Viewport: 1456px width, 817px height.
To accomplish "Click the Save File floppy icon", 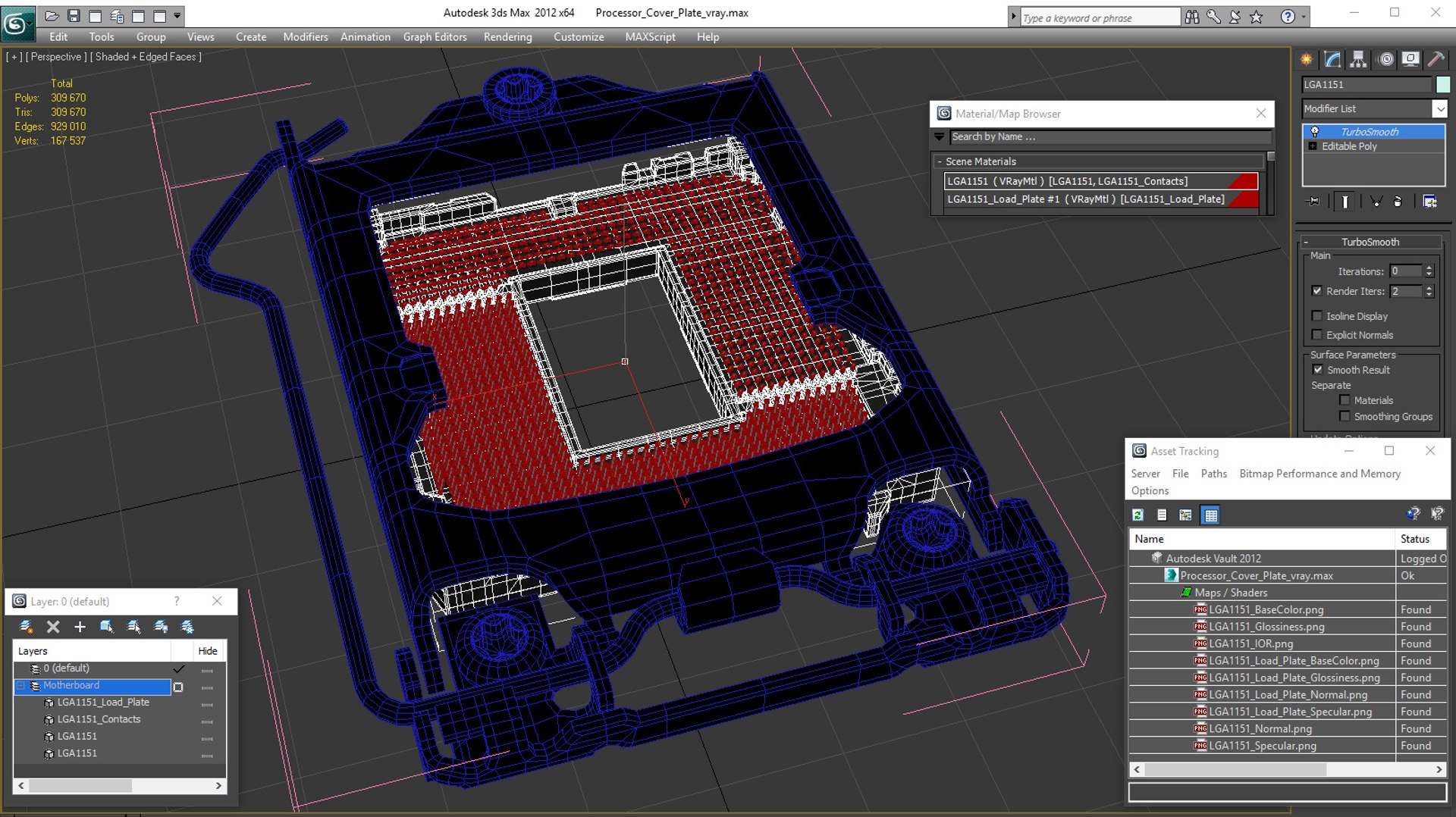I will 74,15.
